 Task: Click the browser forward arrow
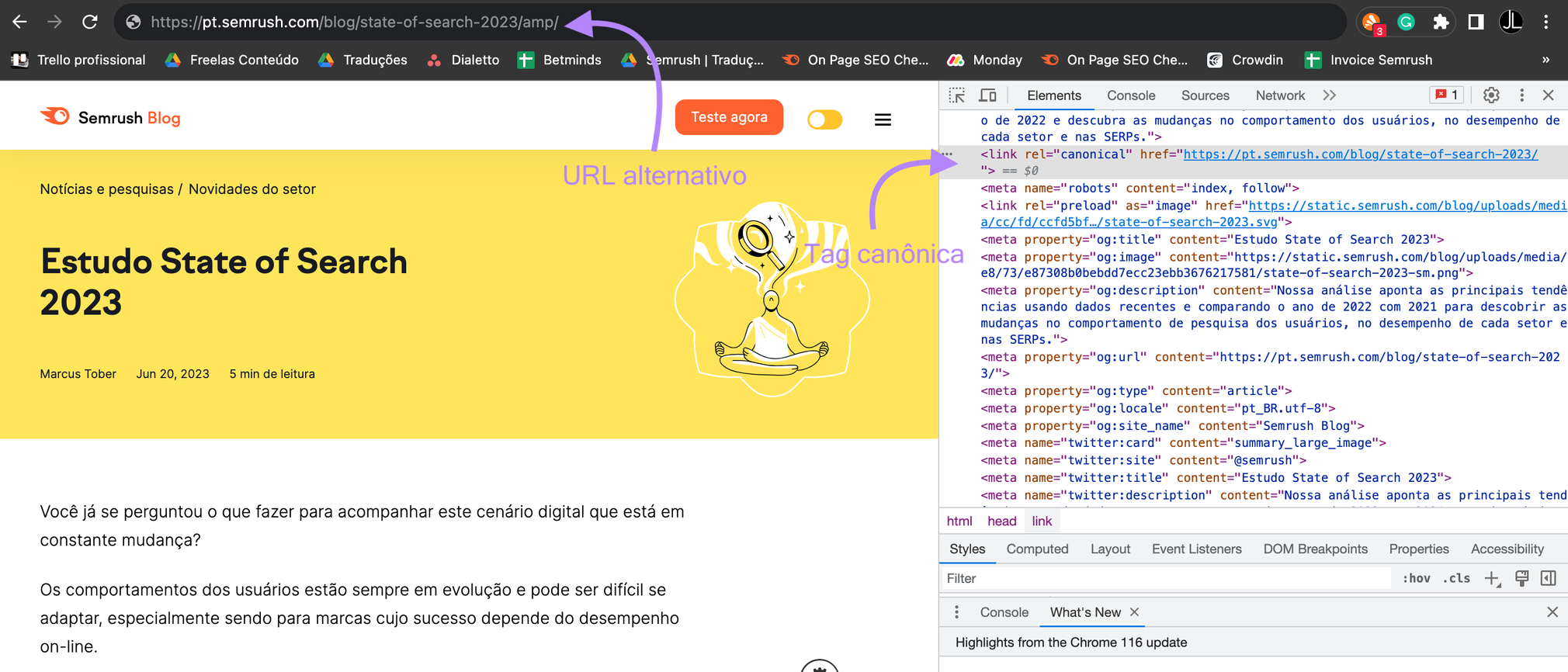pos(54,22)
